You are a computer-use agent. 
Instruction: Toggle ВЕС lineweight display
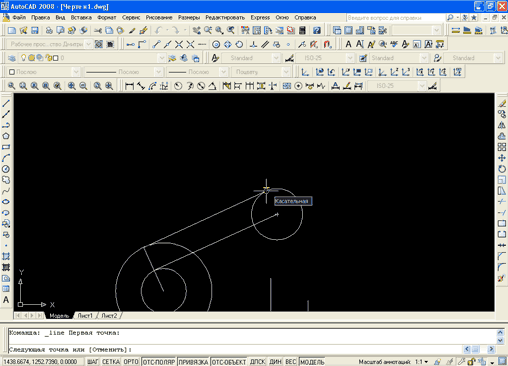[x=291, y=362]
